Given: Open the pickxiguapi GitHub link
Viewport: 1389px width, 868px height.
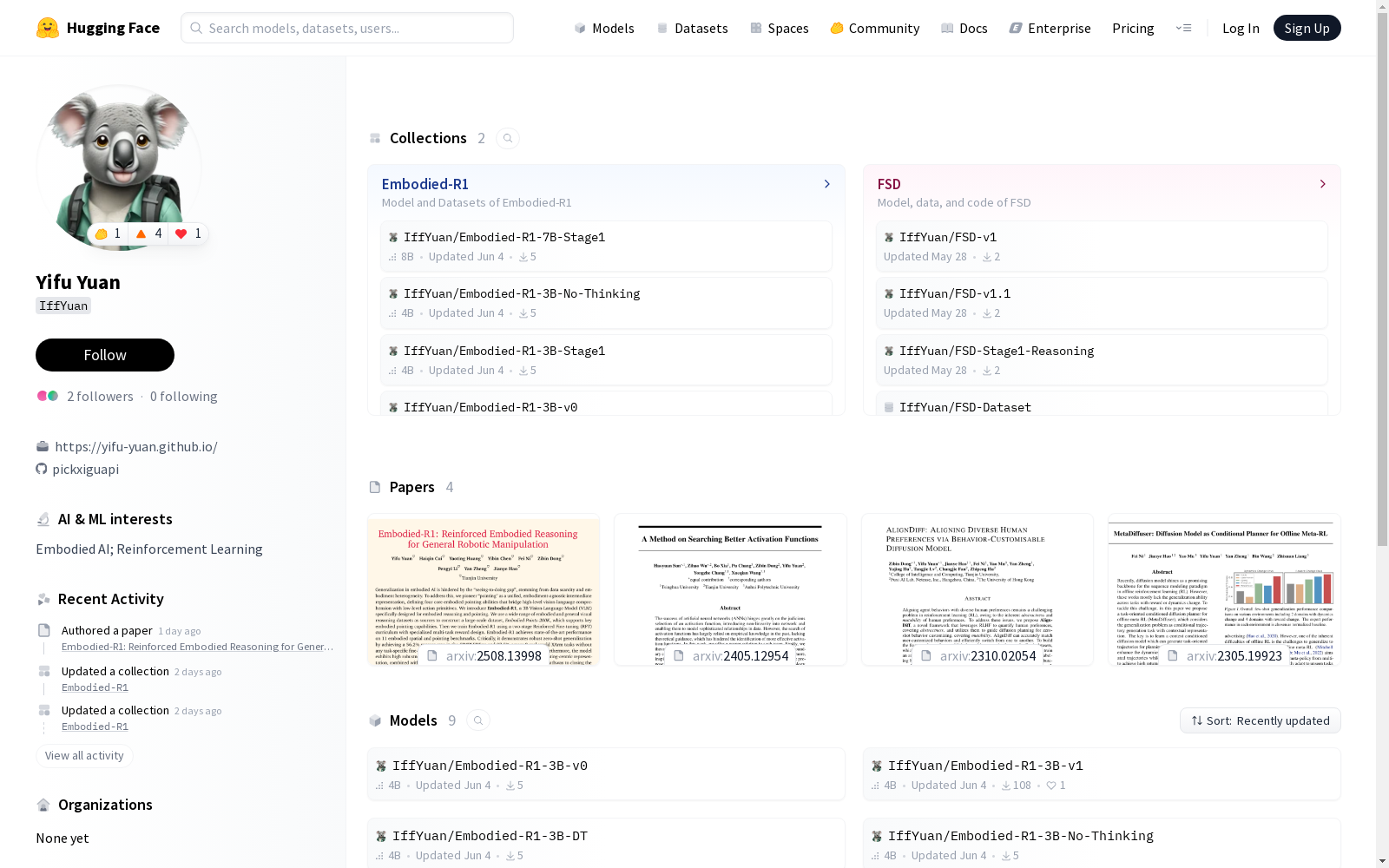Looking at the screenshot, I should tap(85, 469).
